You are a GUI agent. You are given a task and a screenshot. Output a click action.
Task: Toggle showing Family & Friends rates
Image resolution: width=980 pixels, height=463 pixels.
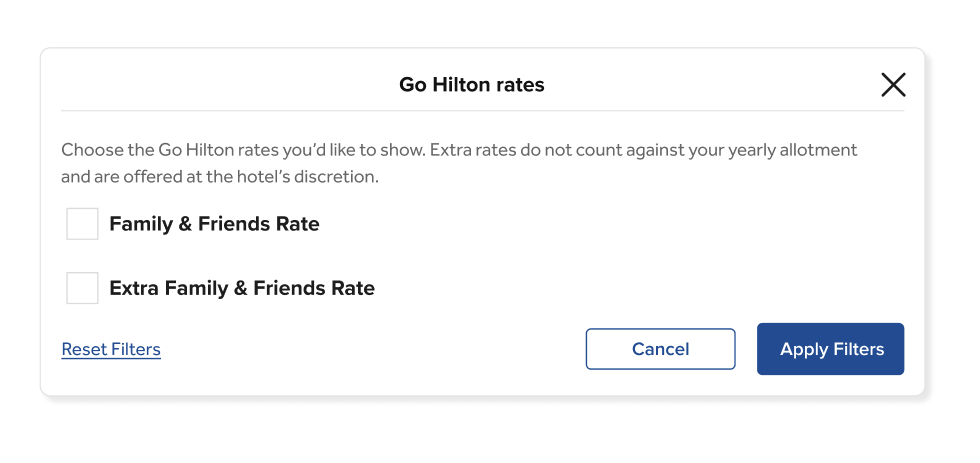tap(82, 224)
